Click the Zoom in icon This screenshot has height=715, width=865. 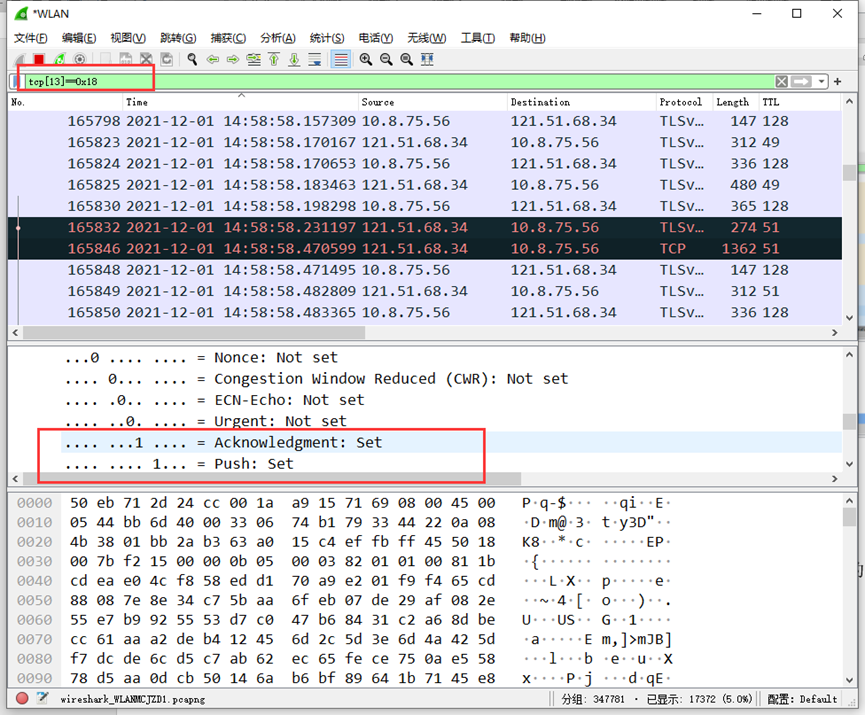click(368, 59)
